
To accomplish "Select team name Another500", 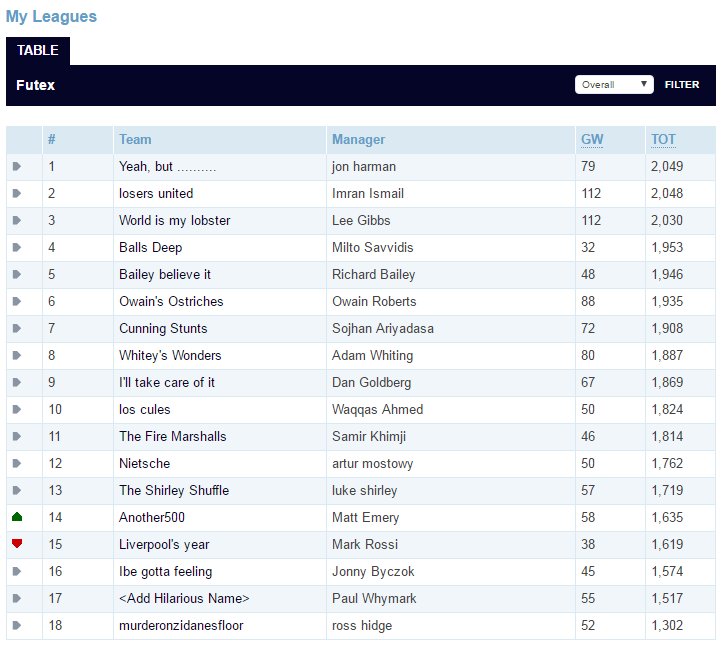I will click(152, 517).
